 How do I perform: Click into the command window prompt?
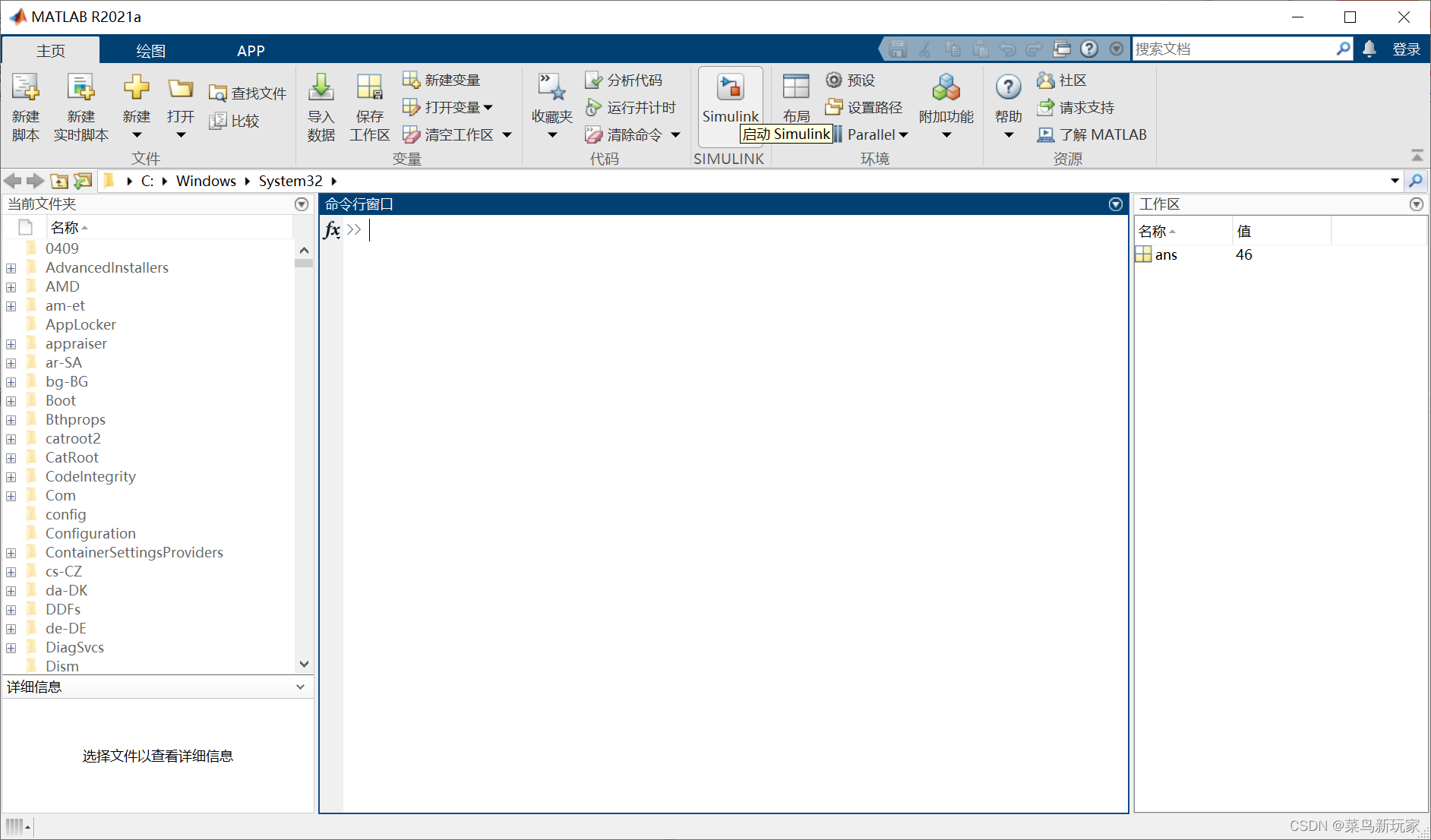coord(734,230)
